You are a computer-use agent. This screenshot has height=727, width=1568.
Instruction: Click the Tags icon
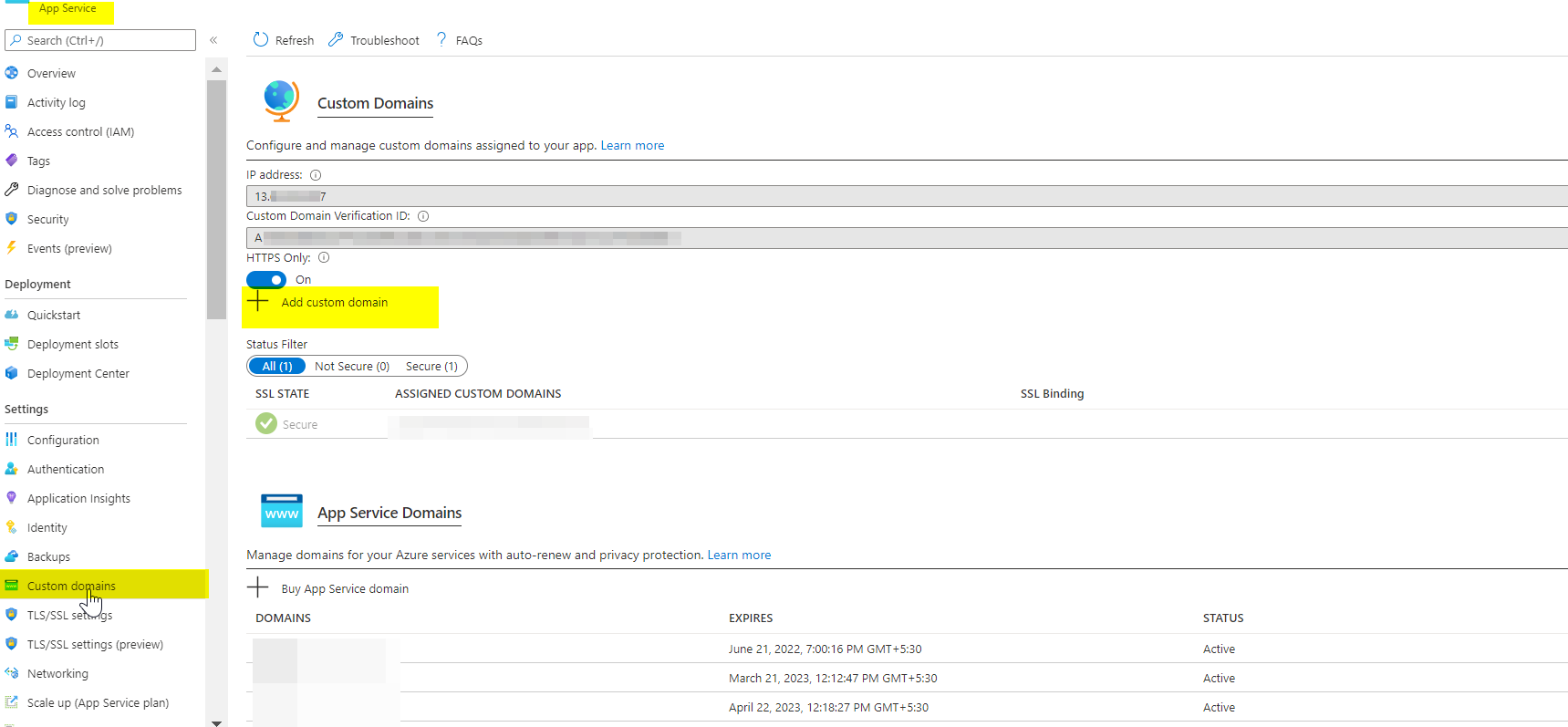point(12,161)
